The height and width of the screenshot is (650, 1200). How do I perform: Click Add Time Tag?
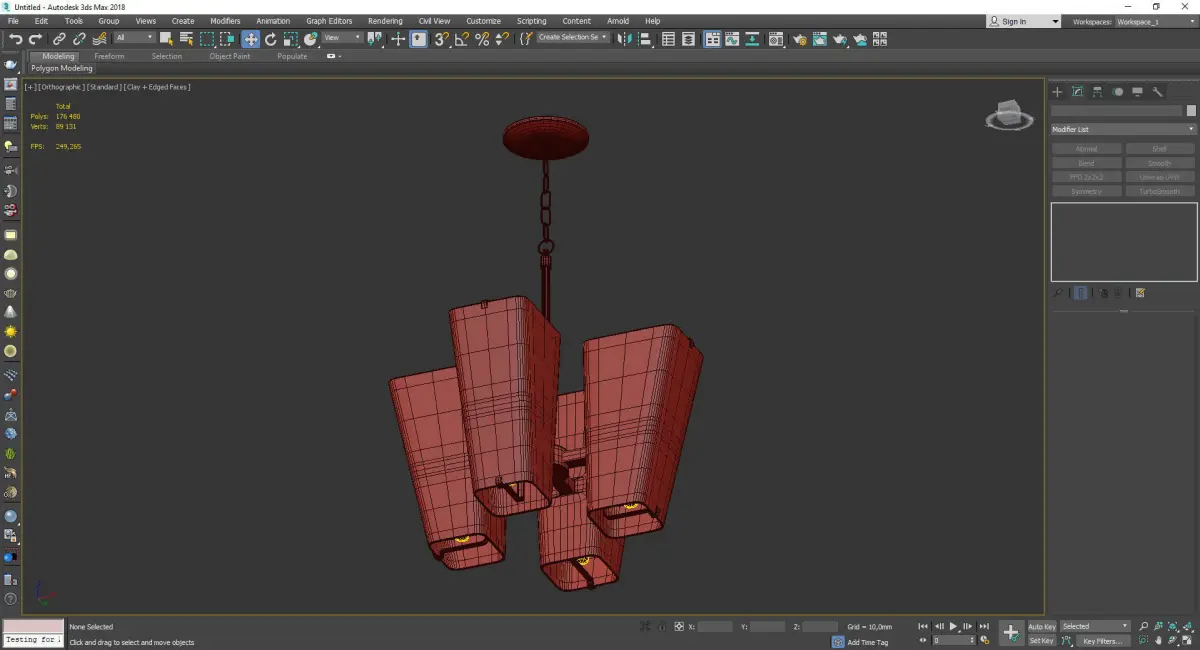(868, 642)
